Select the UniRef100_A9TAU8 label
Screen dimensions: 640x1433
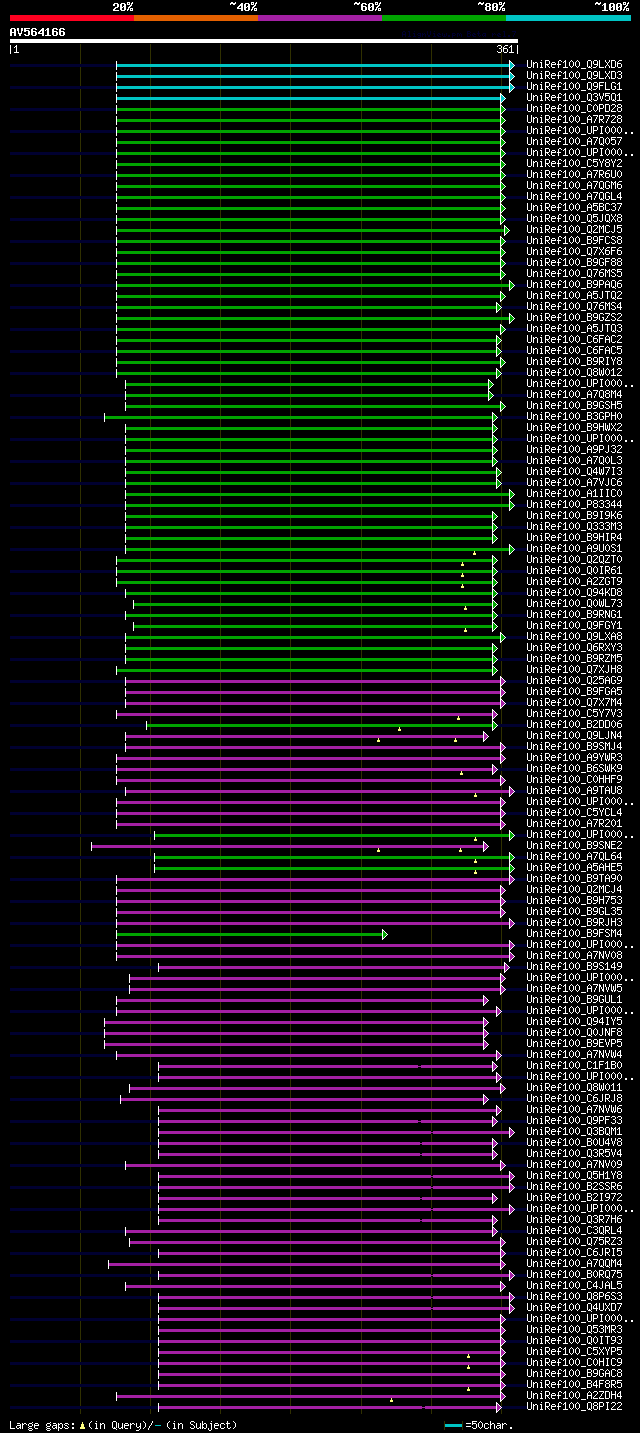pyautogui.click(x=574, y=791)
